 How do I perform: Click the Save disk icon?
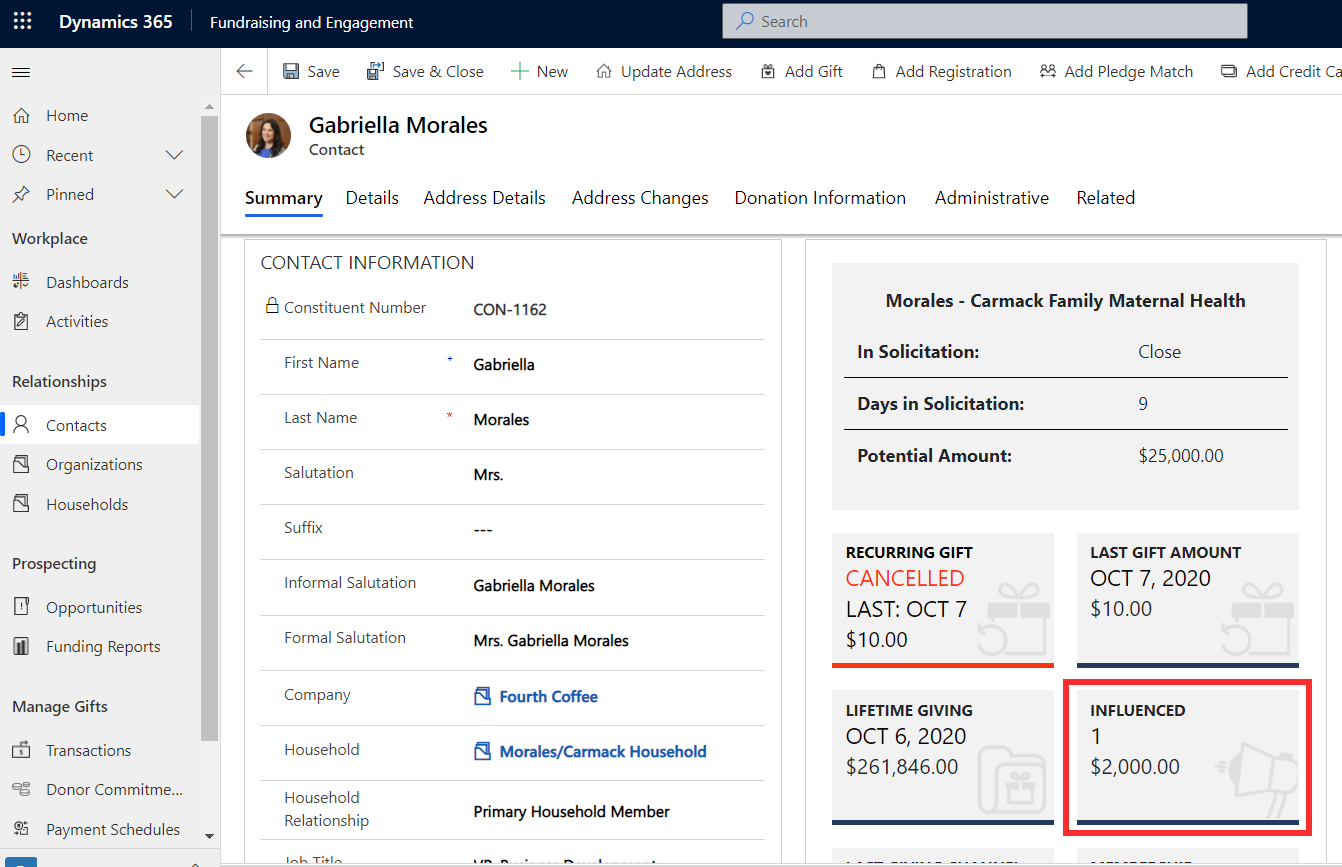(291, 71)
